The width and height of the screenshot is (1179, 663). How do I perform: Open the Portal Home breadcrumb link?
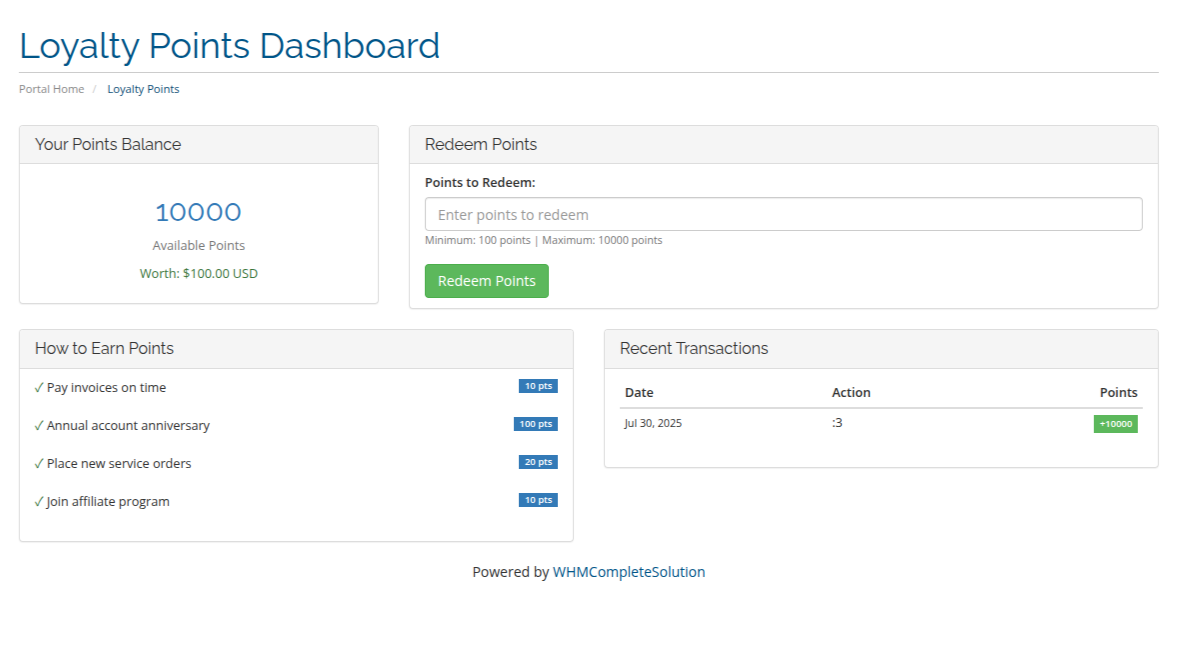point(51,89)
